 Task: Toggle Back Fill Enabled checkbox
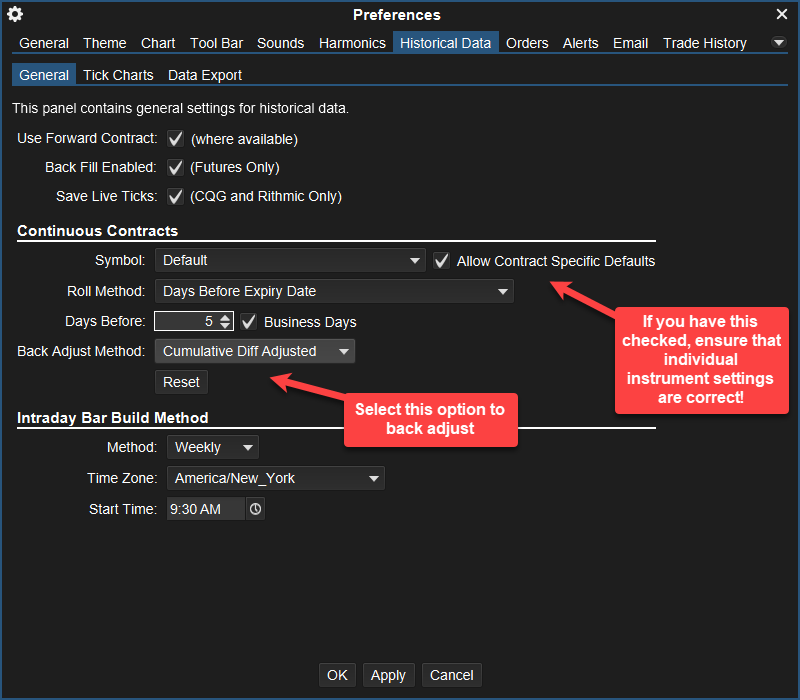coord(176,167)
